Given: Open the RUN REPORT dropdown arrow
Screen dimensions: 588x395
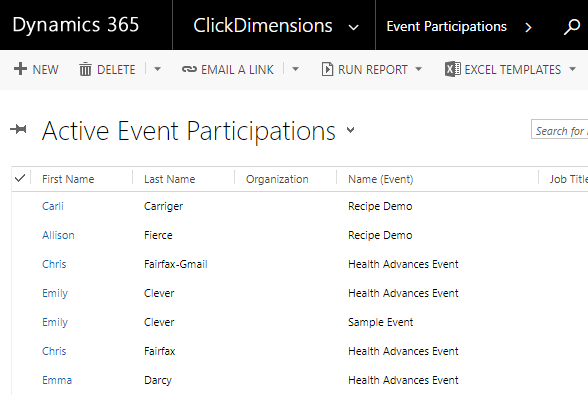Looking at the screenshot, I should click(418, 69).
